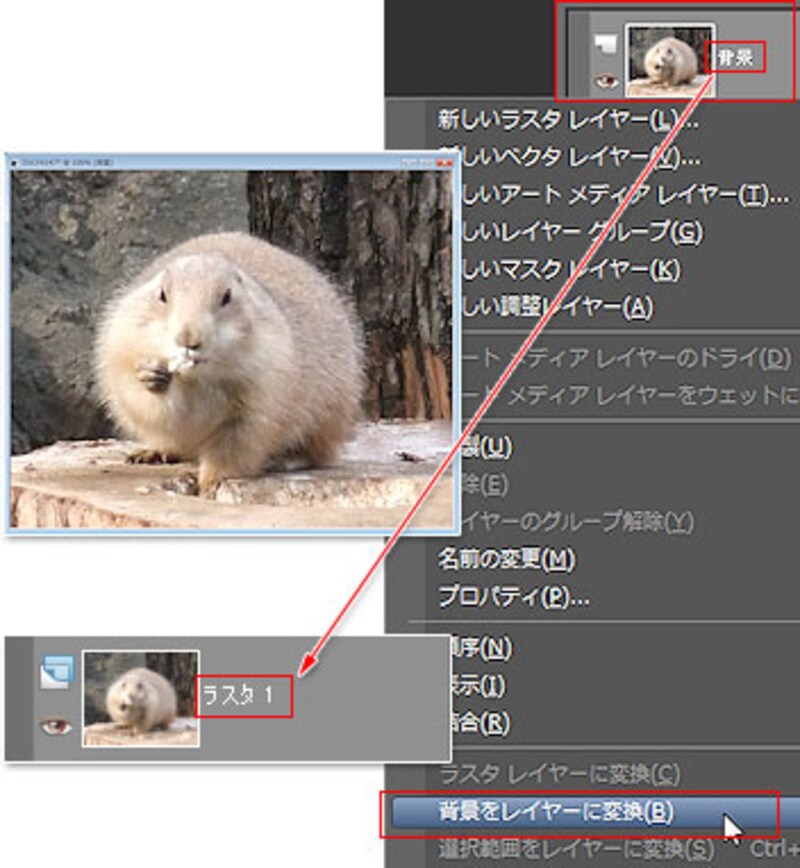The image size is (800, 868).
Task: Open プロパティ(P)... layer properties
Action: click(513, 597)
